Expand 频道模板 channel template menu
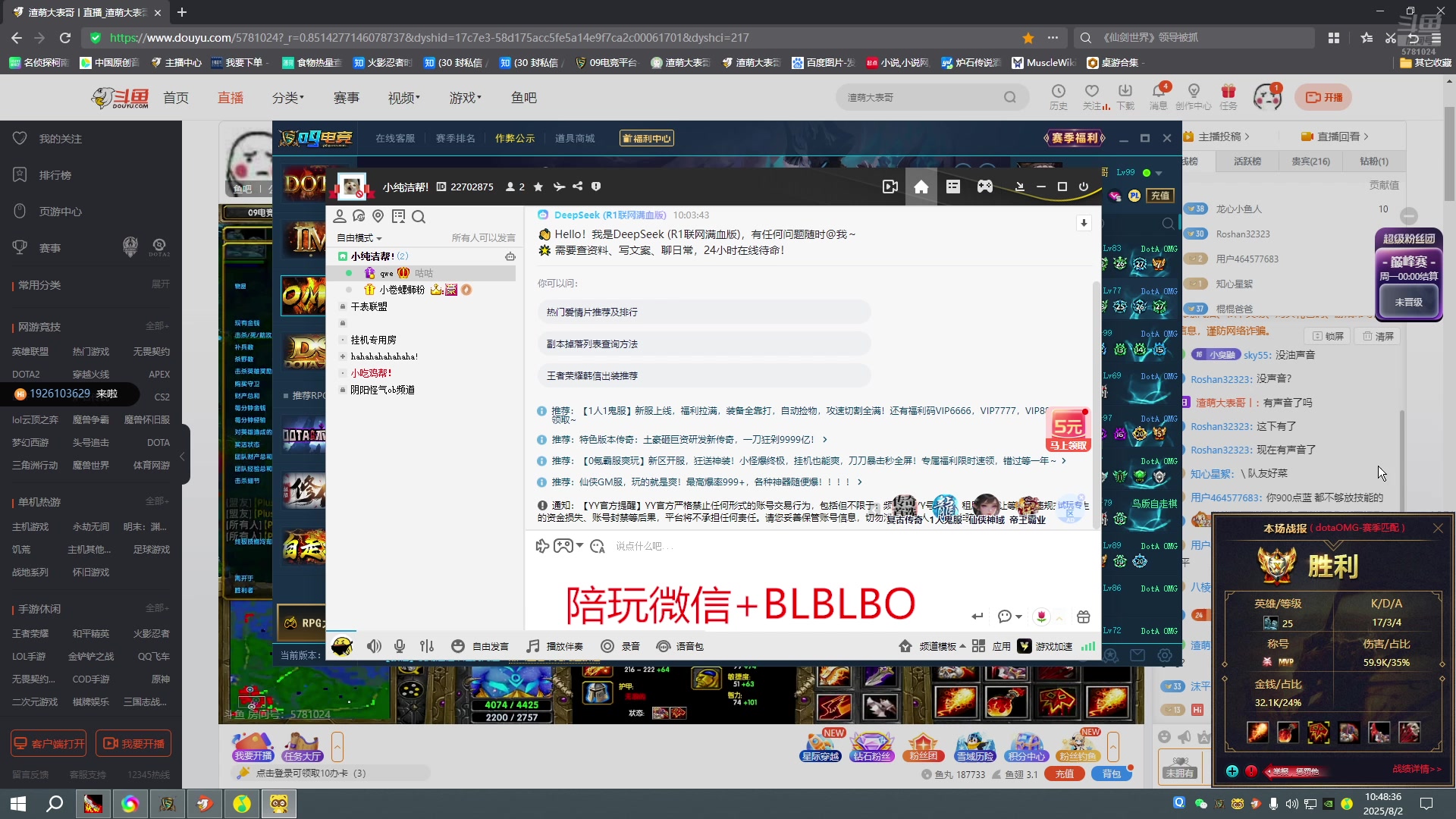 [x=933, y=646]
